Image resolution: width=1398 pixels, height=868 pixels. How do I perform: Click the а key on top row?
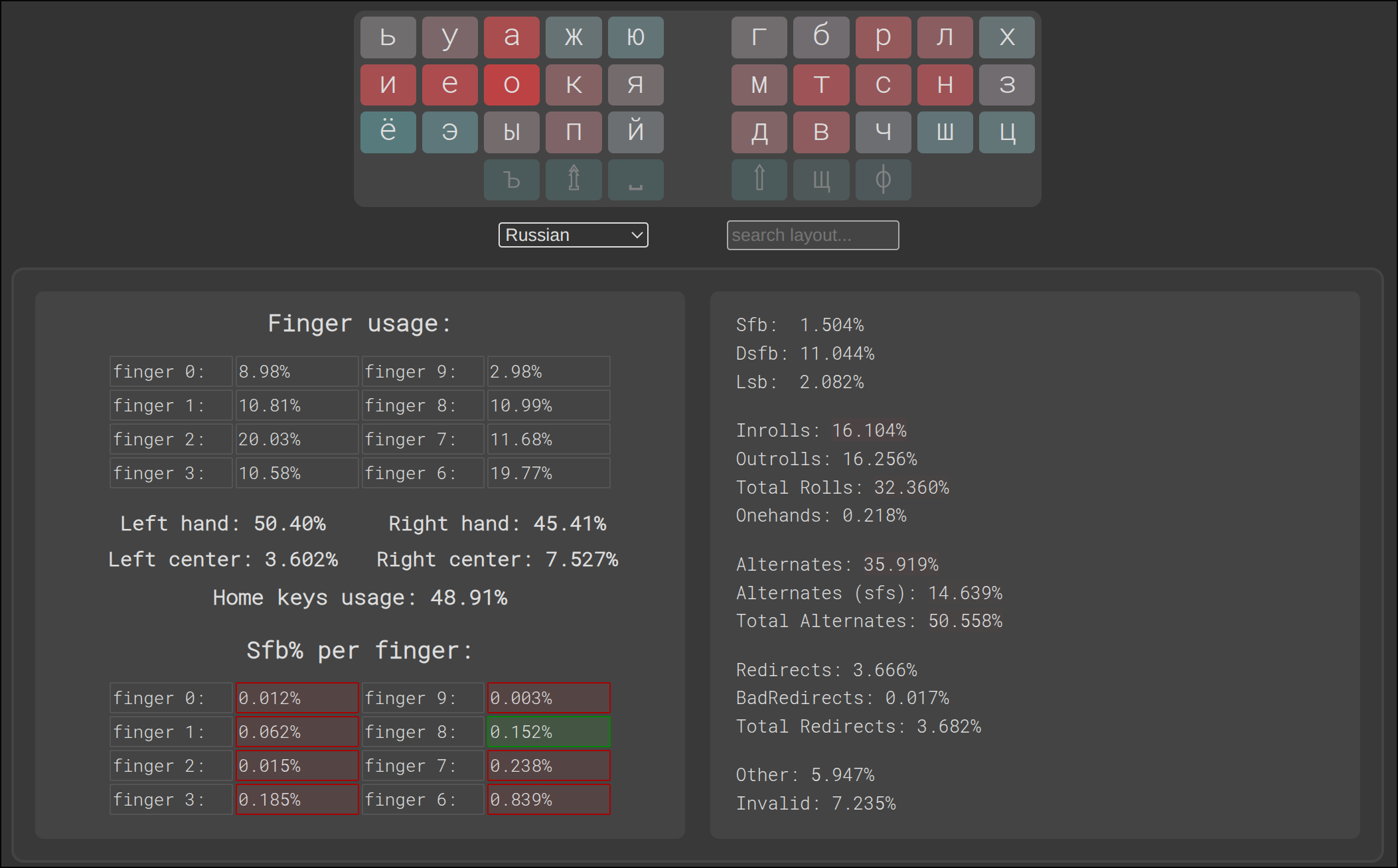point(511,37)
